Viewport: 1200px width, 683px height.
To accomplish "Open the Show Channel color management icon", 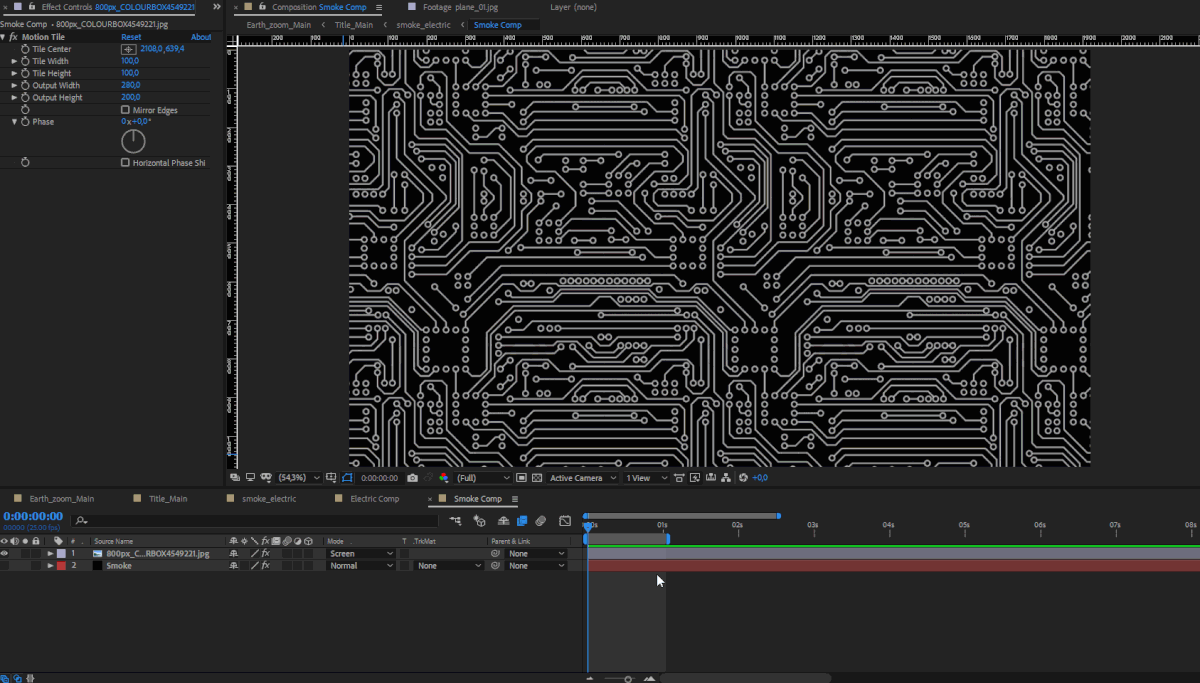I will coord(445,478).
